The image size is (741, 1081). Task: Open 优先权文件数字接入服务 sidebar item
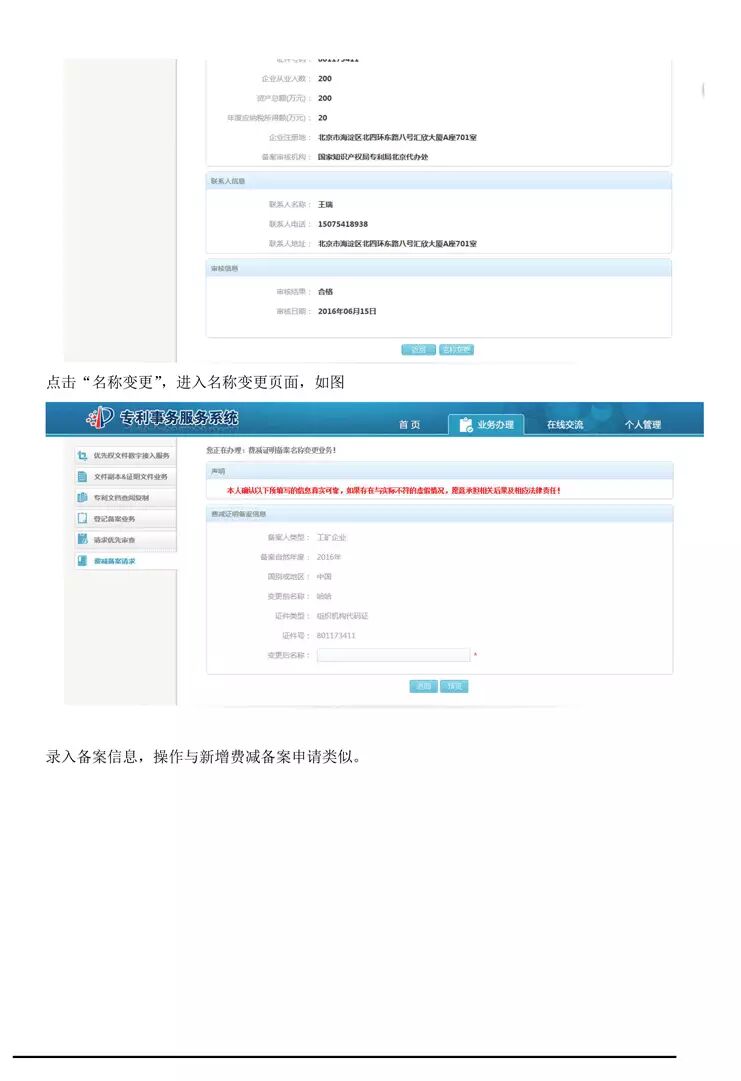click(125, 456)
